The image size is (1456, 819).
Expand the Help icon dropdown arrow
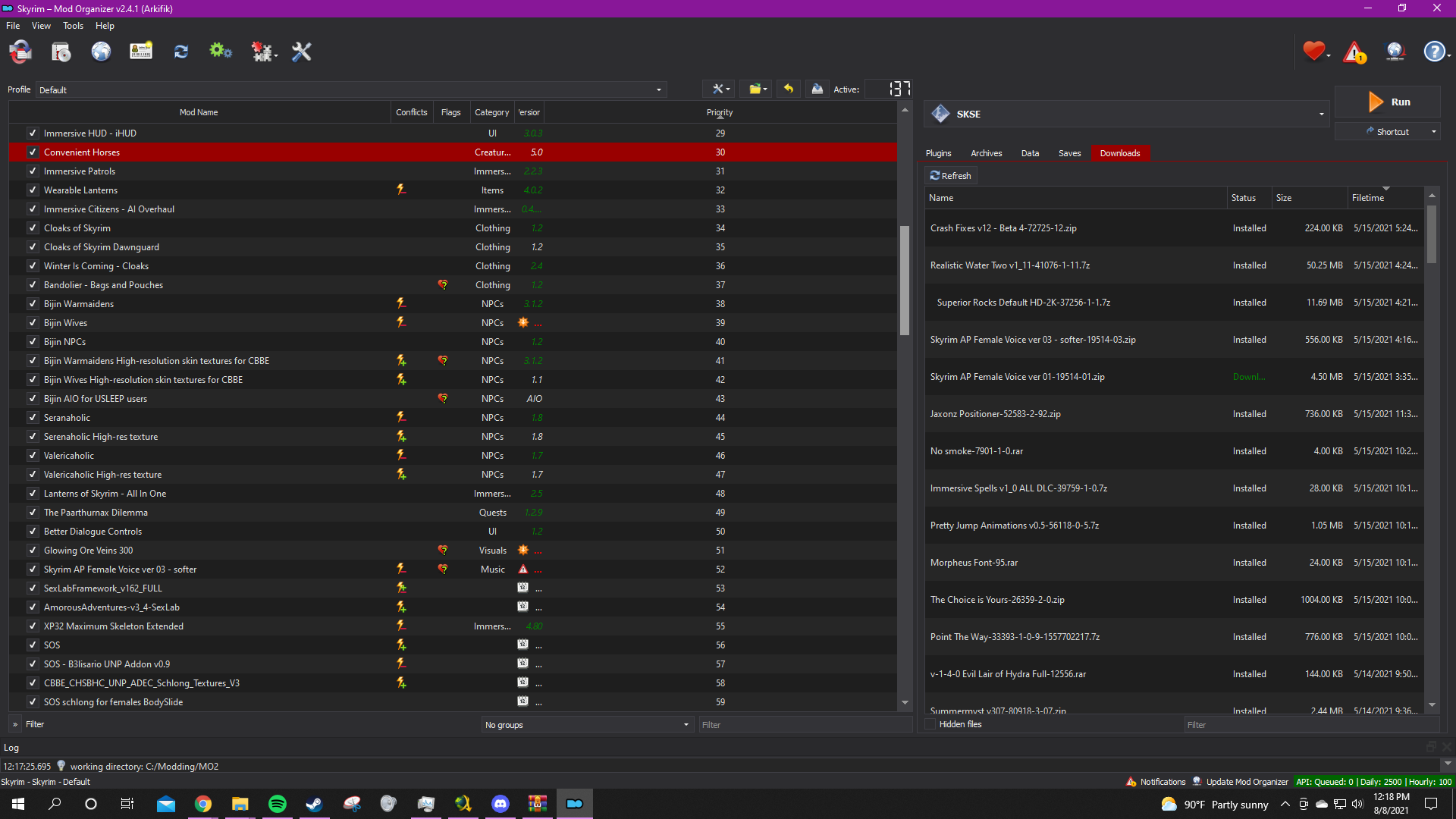(x=1448, y=55)
